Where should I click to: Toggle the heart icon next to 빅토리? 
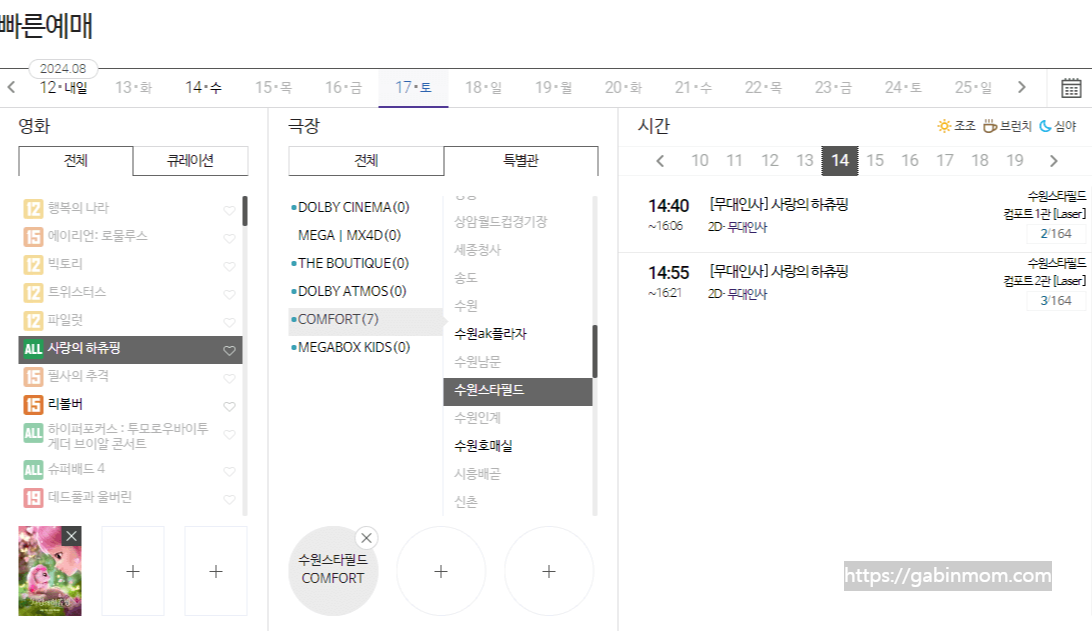pyautogui.click(x=228, y=265)
